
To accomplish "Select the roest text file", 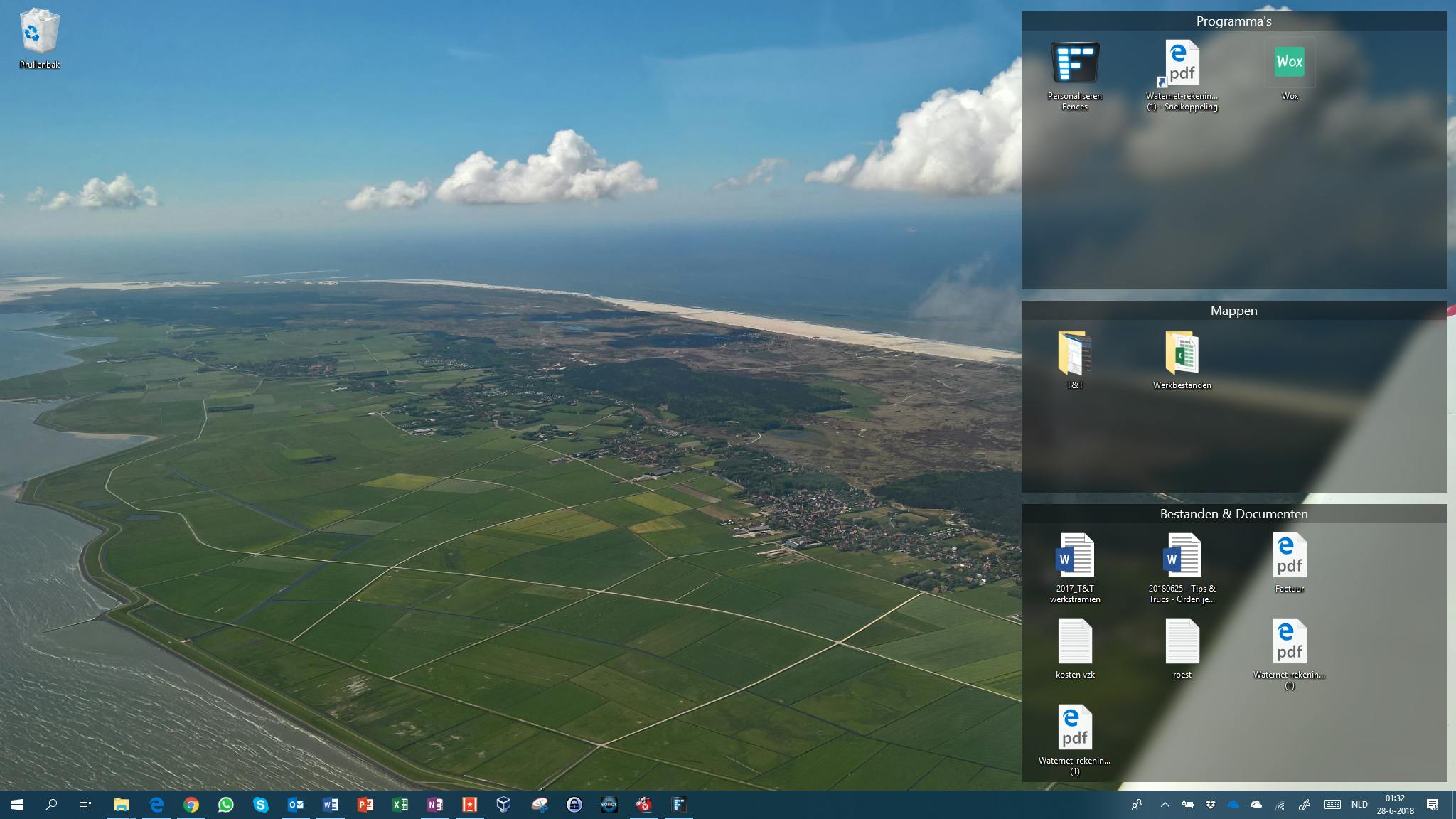I will click(1182, 643).
